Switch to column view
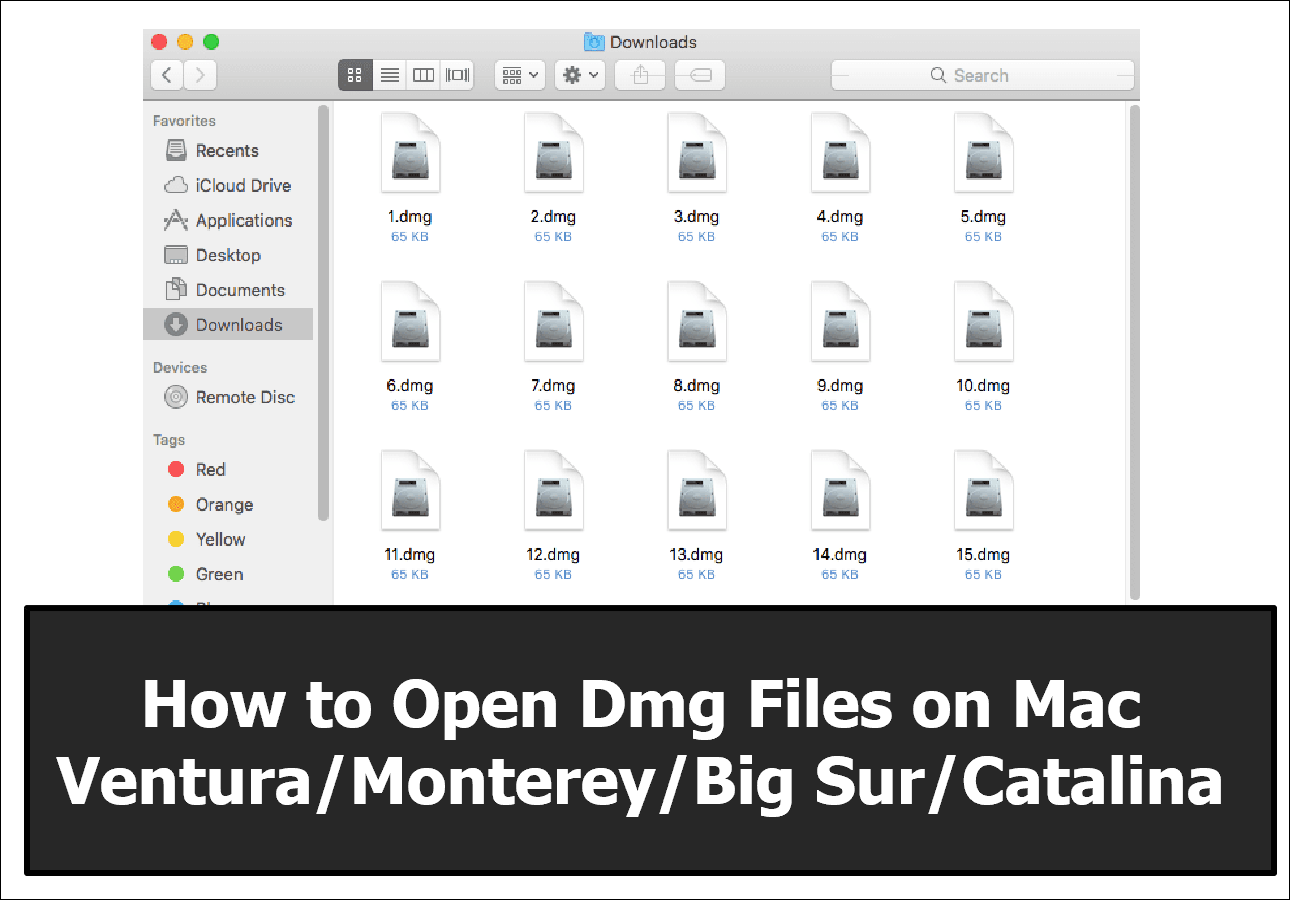The height and width of the screenshot is (900, 1290). click(424, 75)
